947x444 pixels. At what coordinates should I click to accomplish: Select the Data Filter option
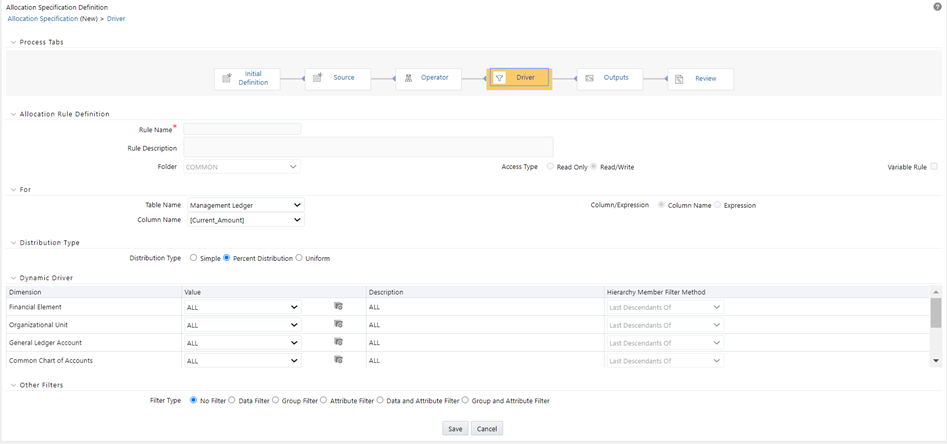232,400
